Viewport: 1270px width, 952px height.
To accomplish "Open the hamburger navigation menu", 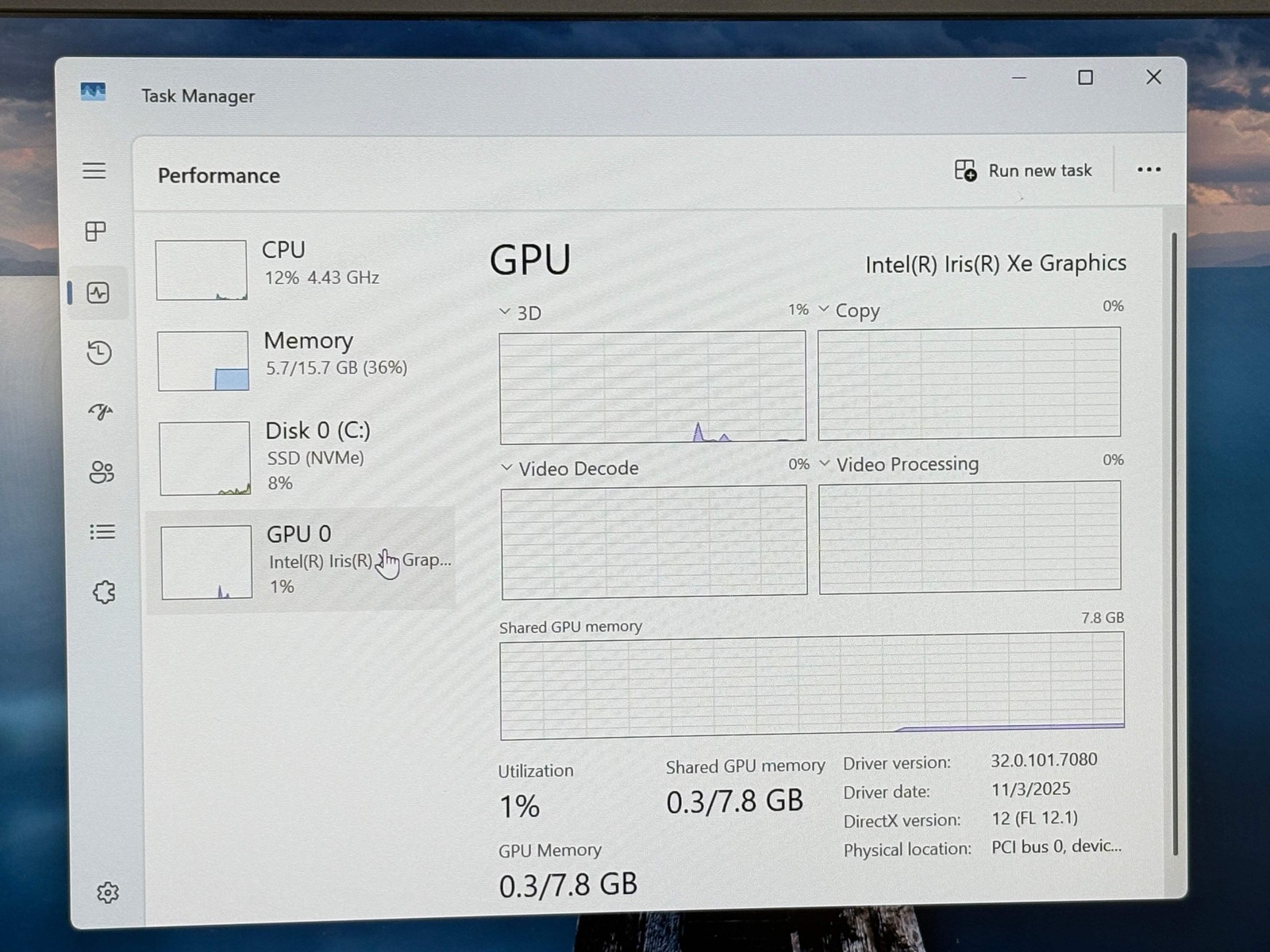I will [94, 171].
